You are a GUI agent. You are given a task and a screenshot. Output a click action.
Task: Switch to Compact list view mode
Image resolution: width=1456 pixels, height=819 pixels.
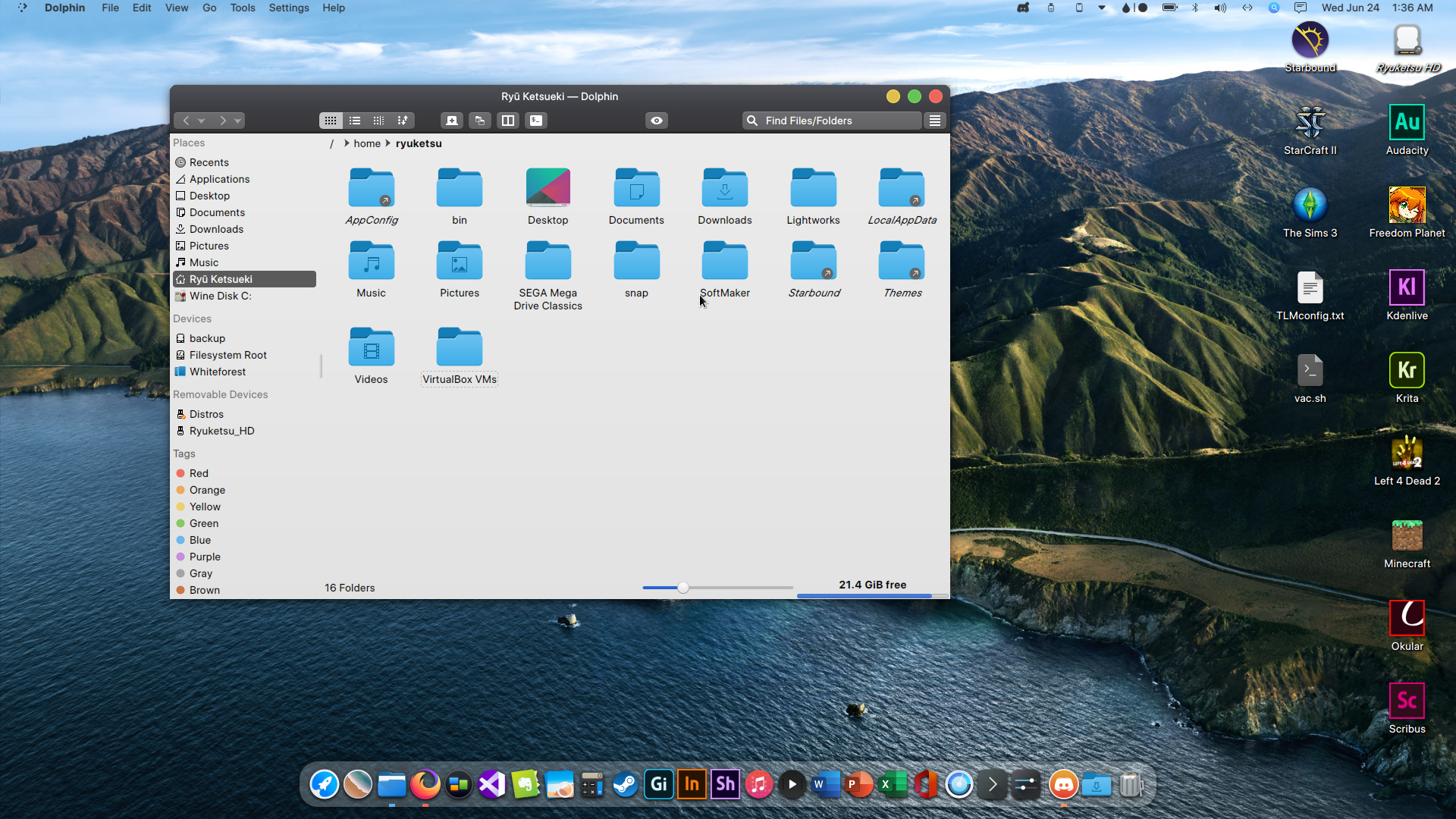click(x=355, y=121)
